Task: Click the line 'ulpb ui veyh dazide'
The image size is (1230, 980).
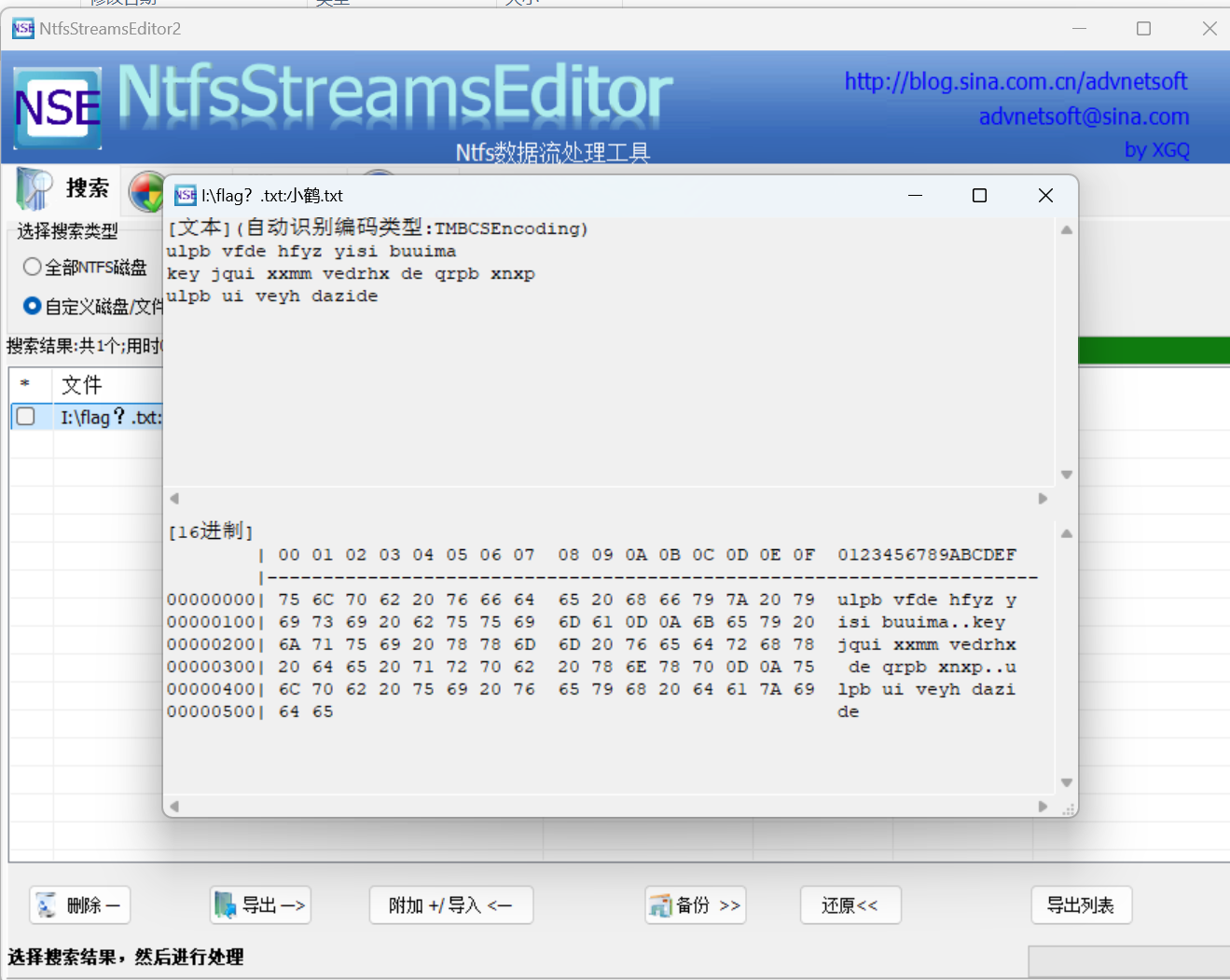Action: tap(272, 297)
